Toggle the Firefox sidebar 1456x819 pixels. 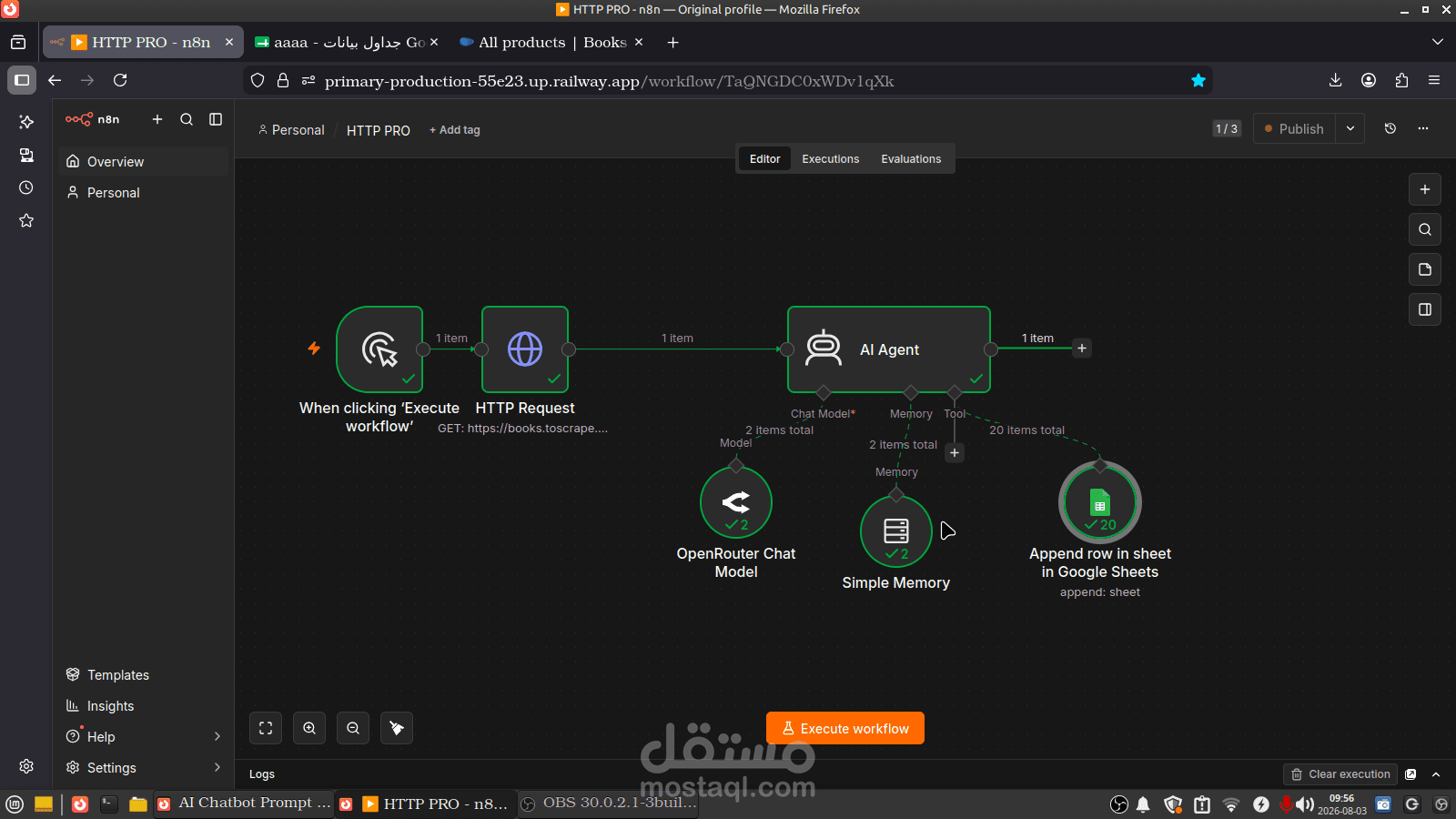tap(22, 80)
